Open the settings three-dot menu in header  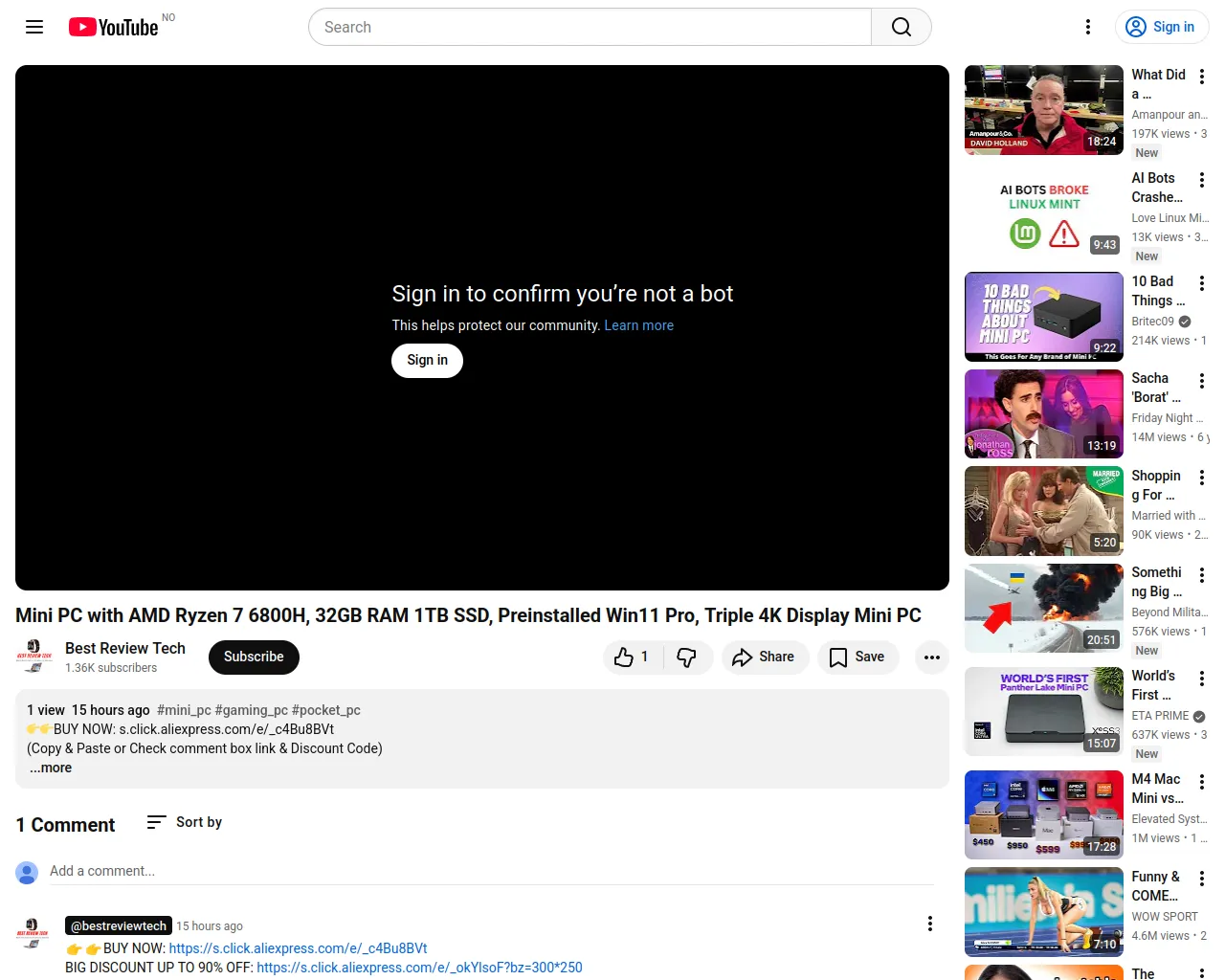1087,27
